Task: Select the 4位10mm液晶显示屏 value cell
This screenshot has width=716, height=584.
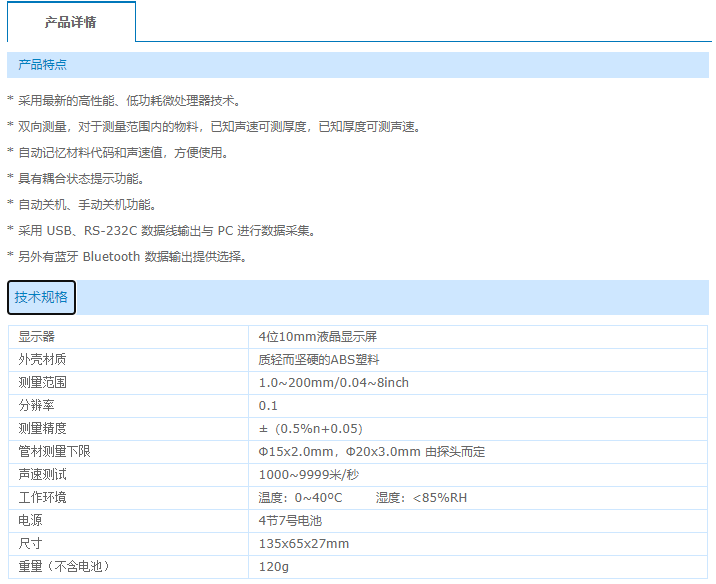Action: coord(317,337)
